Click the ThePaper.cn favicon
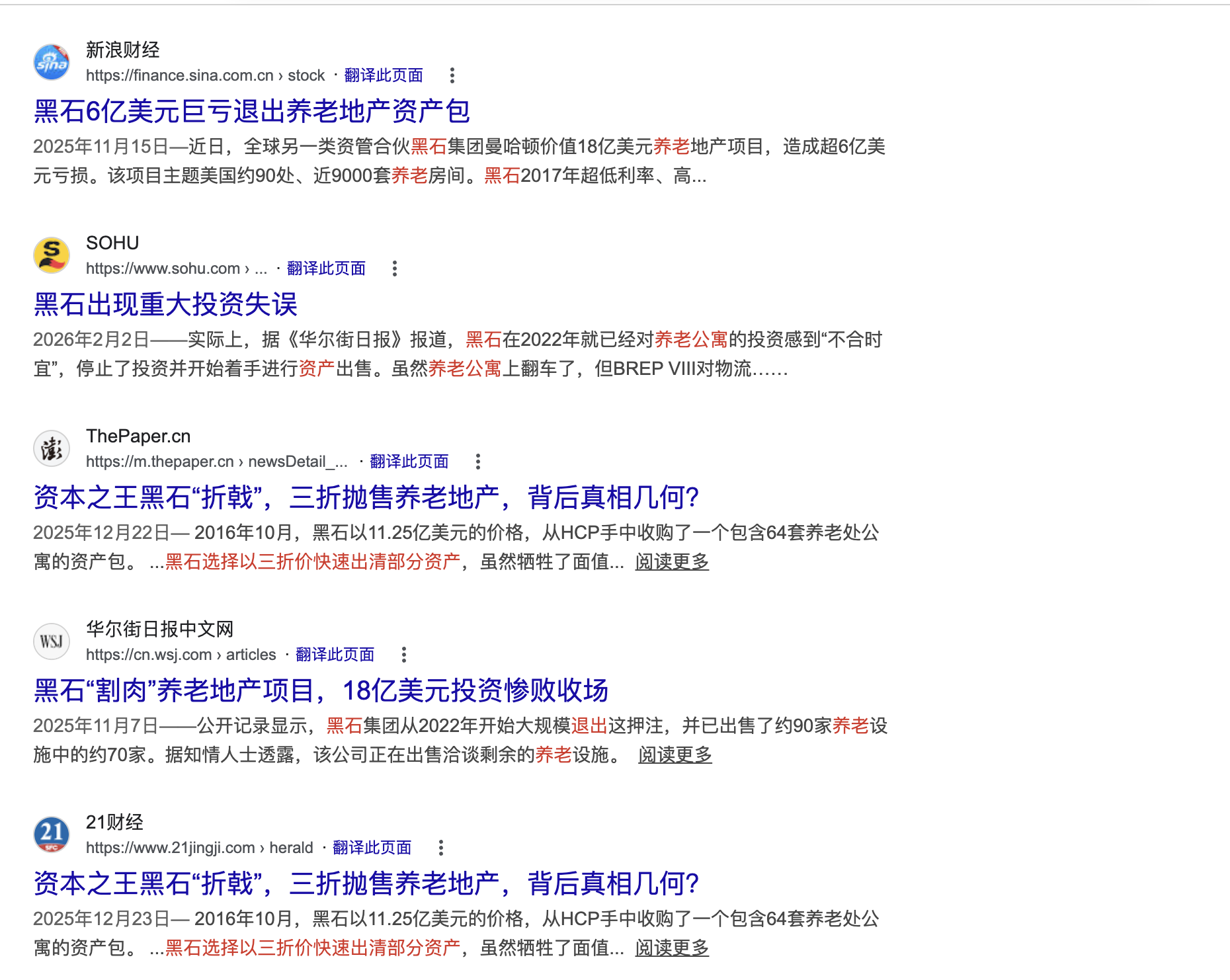Screen dimensions: 1230x980 [x=52, y=448]
